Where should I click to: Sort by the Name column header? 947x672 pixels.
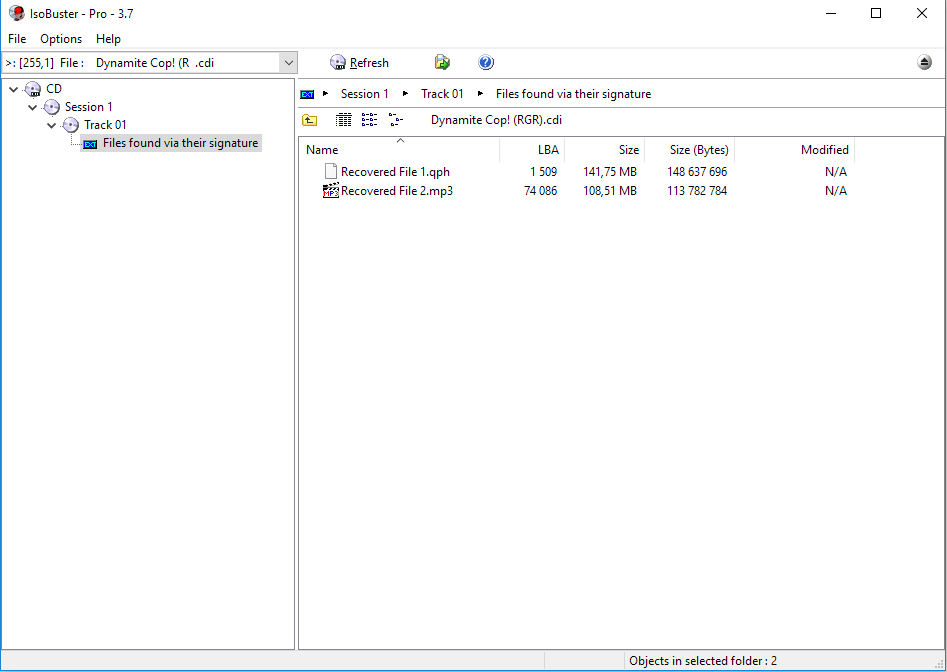(399, 150)
